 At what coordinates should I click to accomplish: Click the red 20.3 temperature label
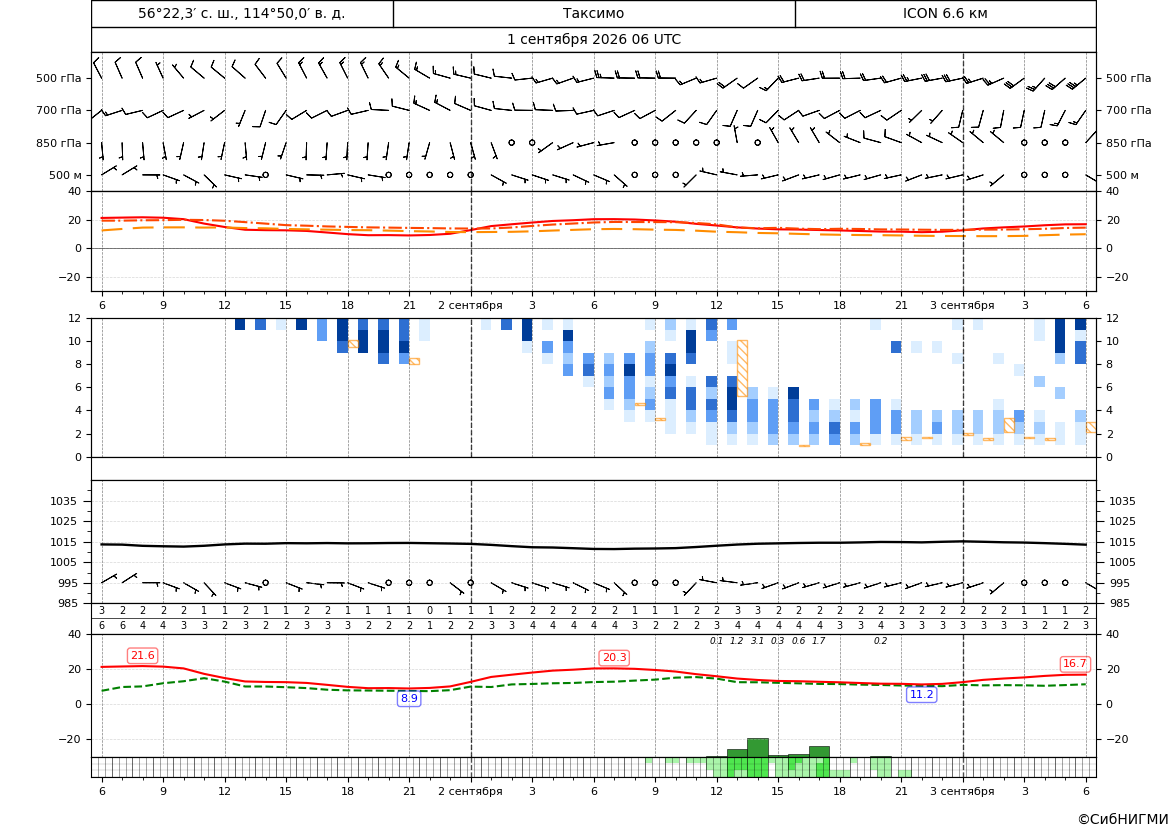pyautogui.click(x=614, y=658)
